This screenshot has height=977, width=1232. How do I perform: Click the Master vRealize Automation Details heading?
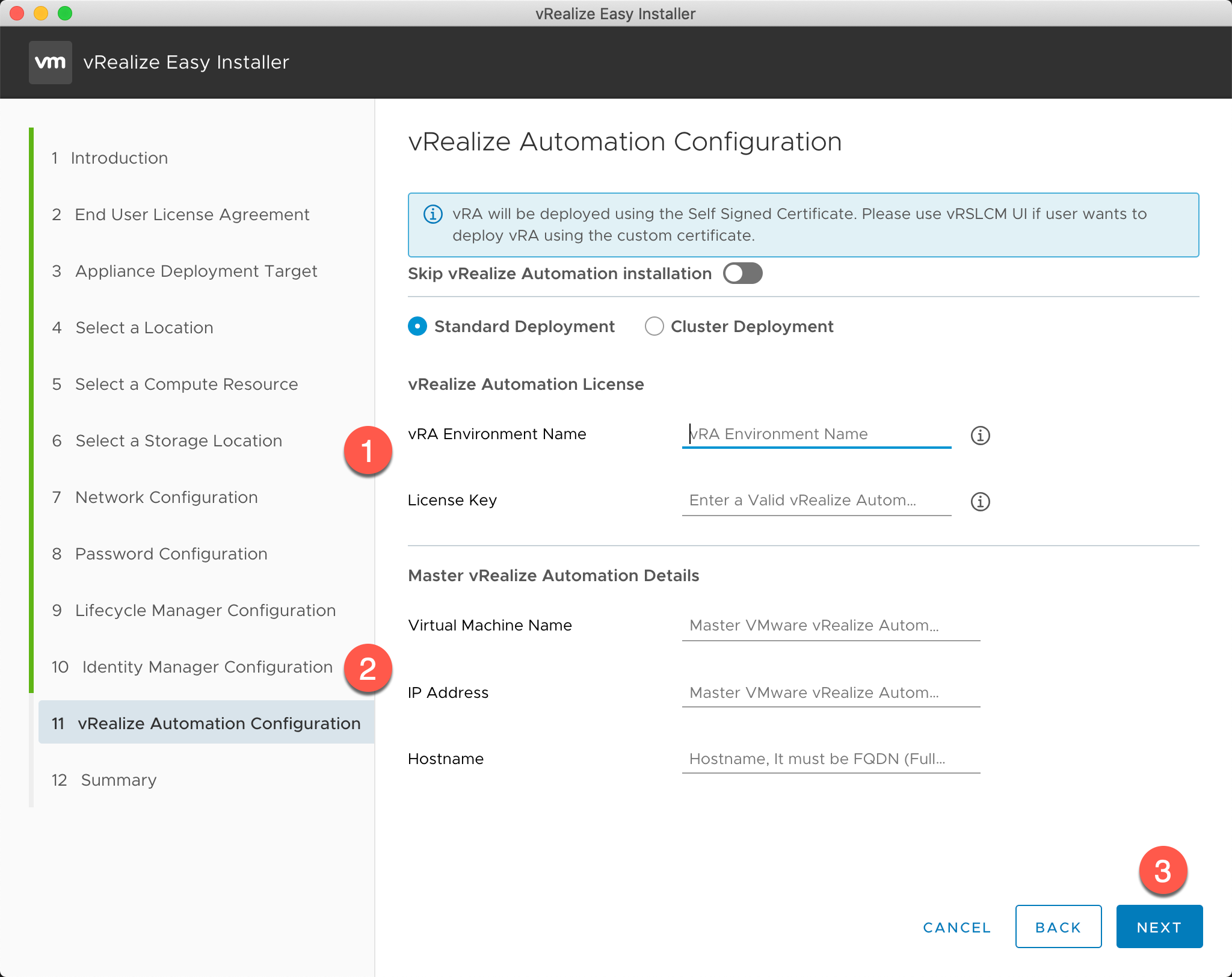pos(553,576)
